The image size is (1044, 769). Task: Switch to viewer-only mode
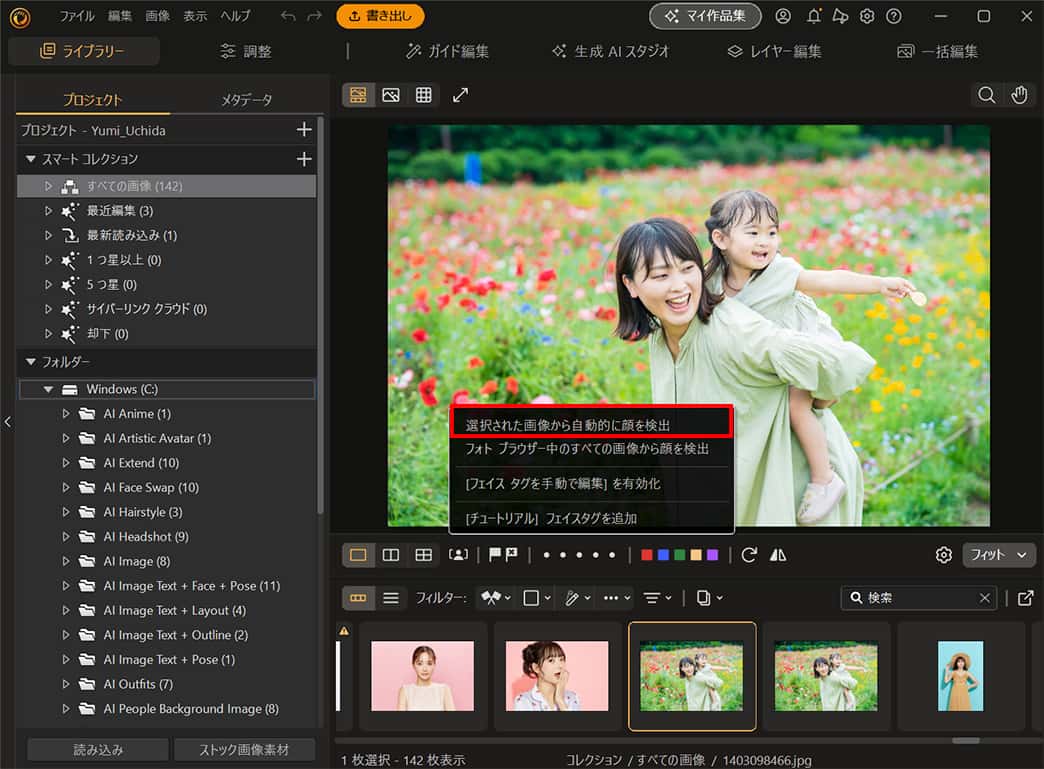(391, 95)
